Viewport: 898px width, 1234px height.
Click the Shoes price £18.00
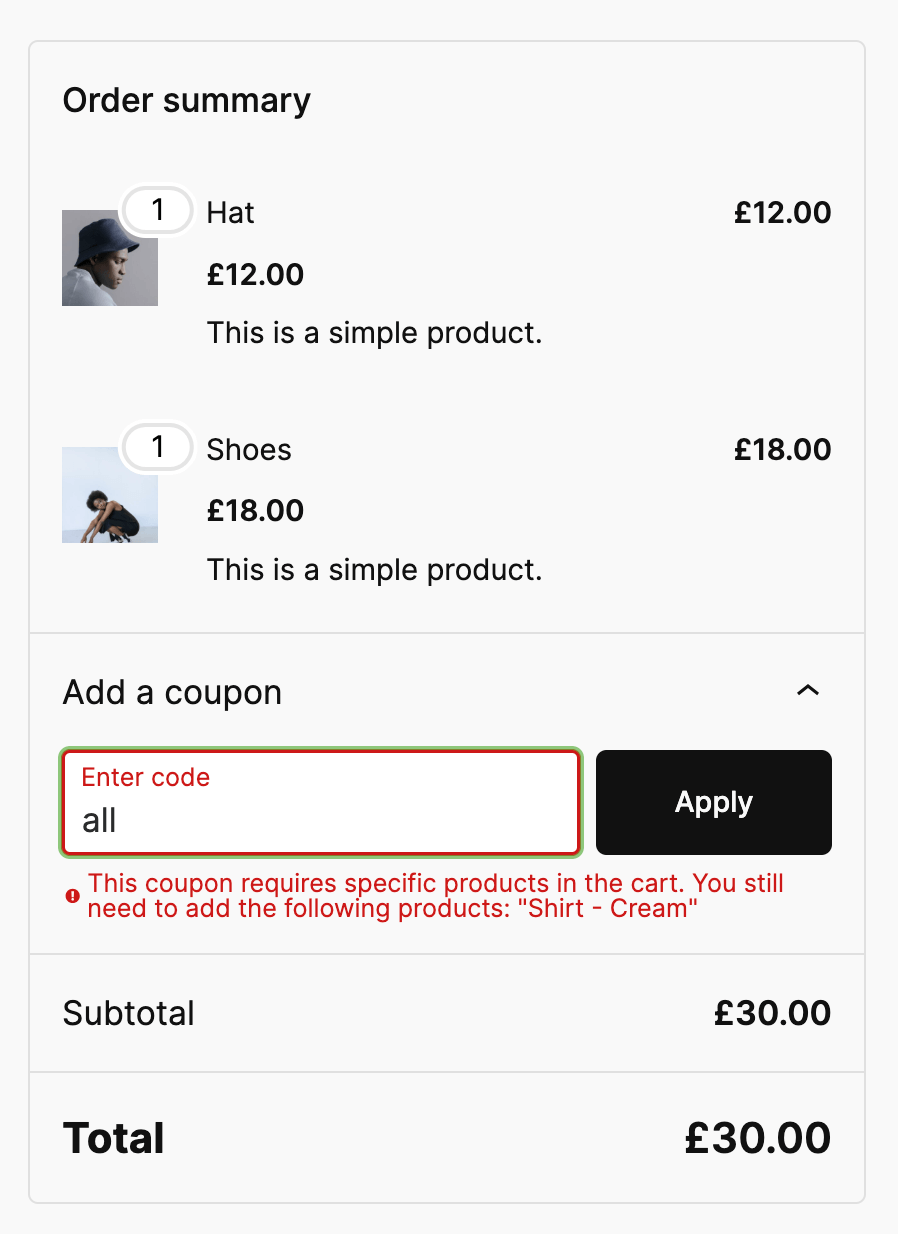(782, 449)
